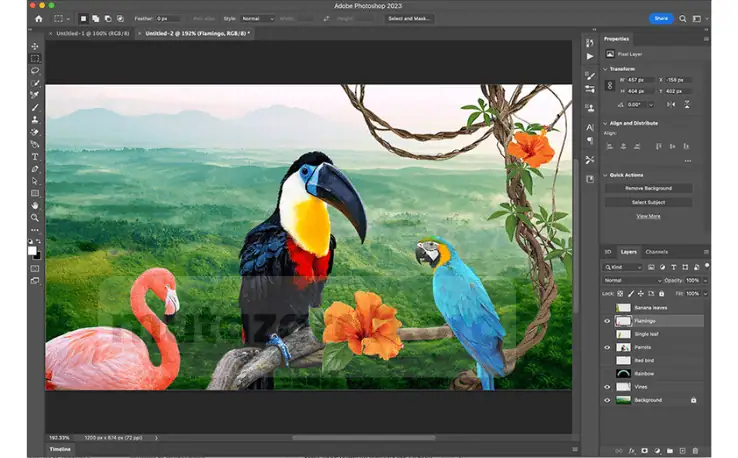The height and width of the screenshot is (458, 738).
Task: Click the foreground color swatch
Action: tap(33, 251)
